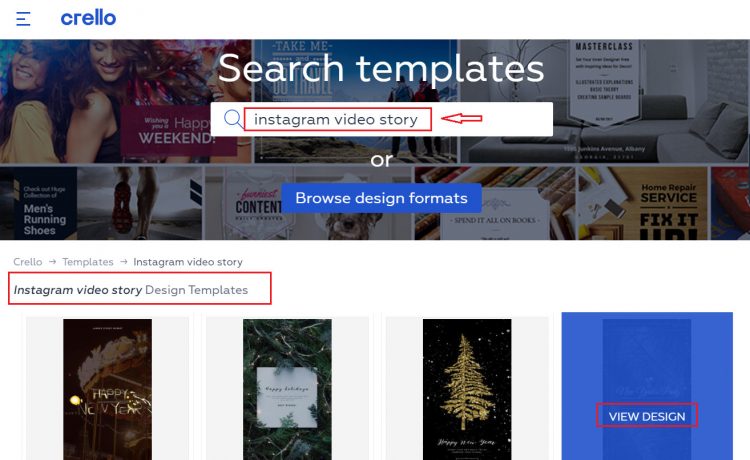The height and width of the screenshot is (460, 750).
Task: Open the golden Christmas tree template
Action: pyautogui.click(x=467, y=389)
